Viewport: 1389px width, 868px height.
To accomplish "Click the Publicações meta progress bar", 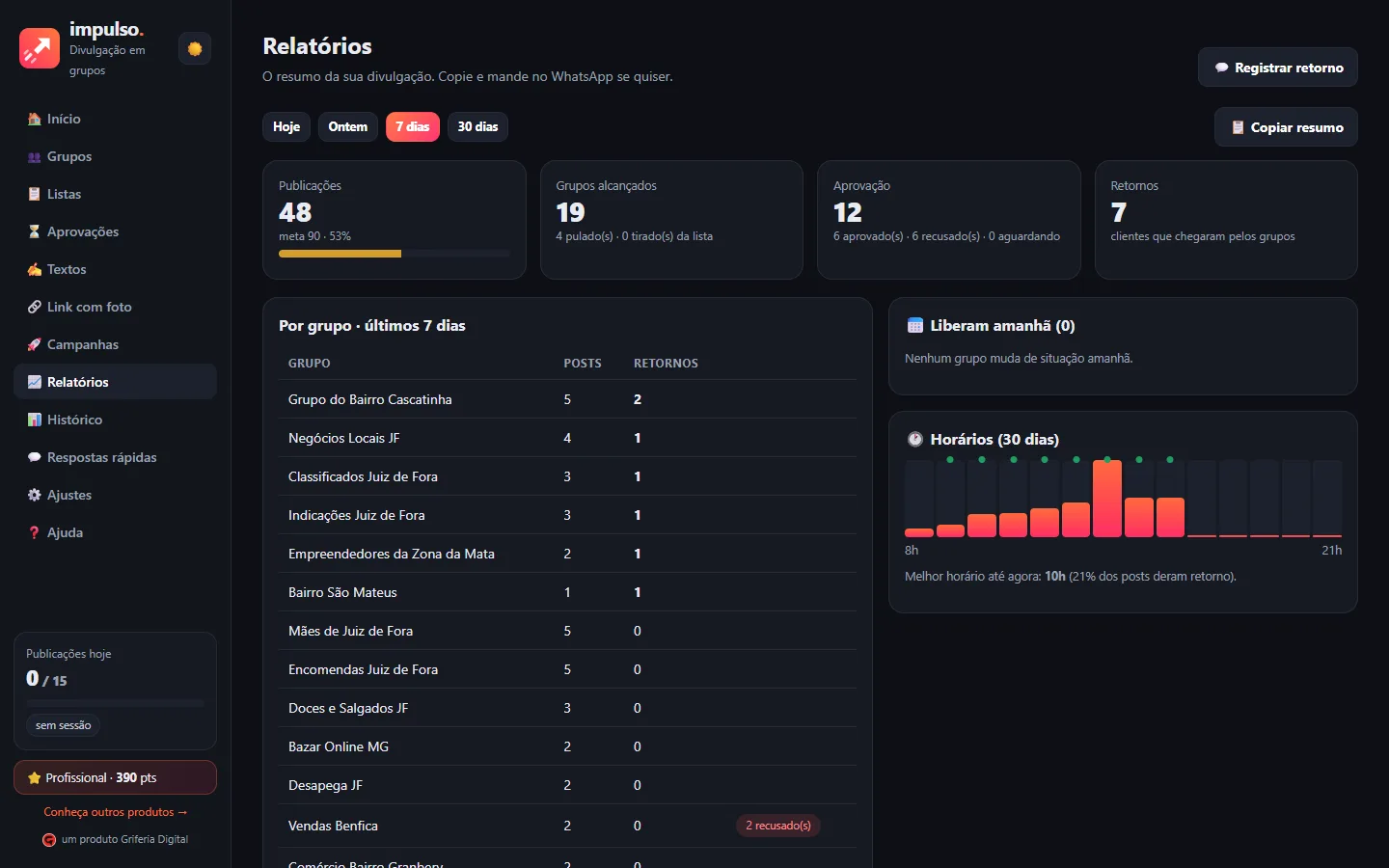I will [x=394, y=254].
